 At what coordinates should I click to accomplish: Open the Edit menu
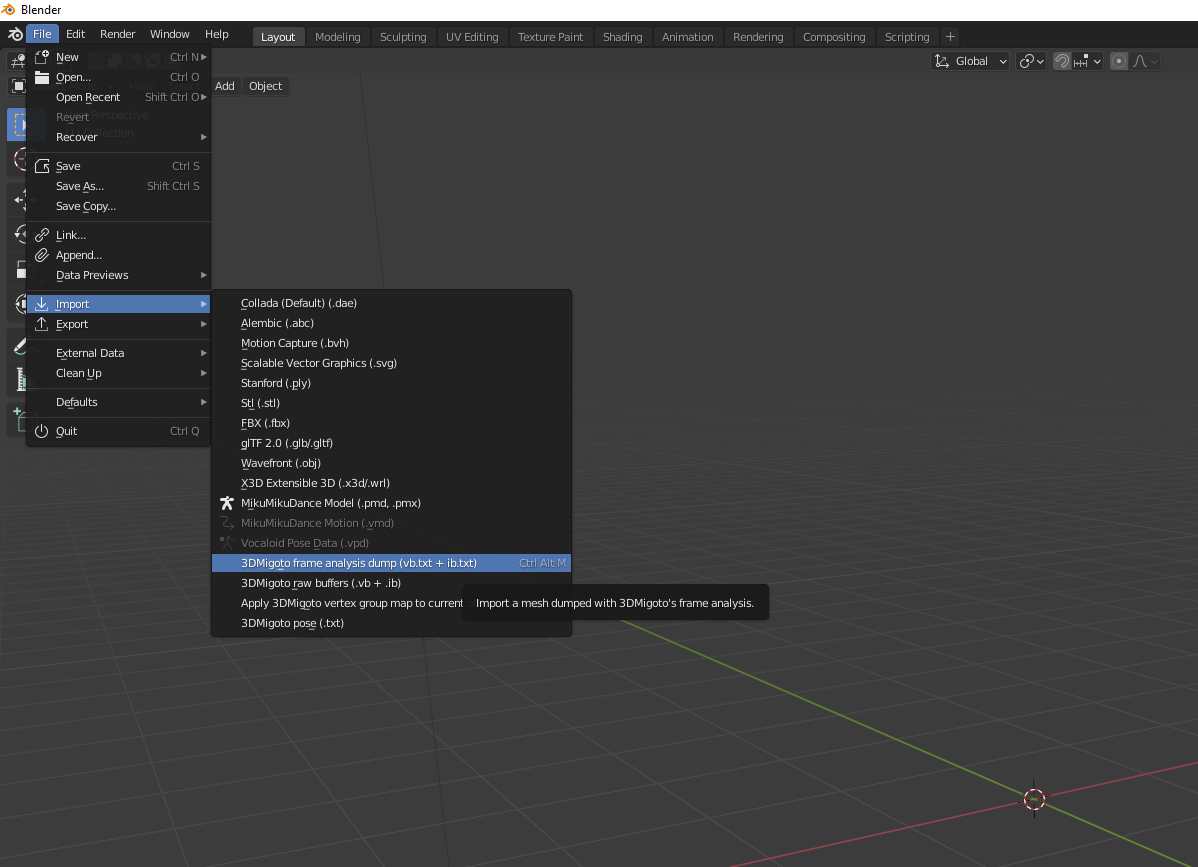75,34
